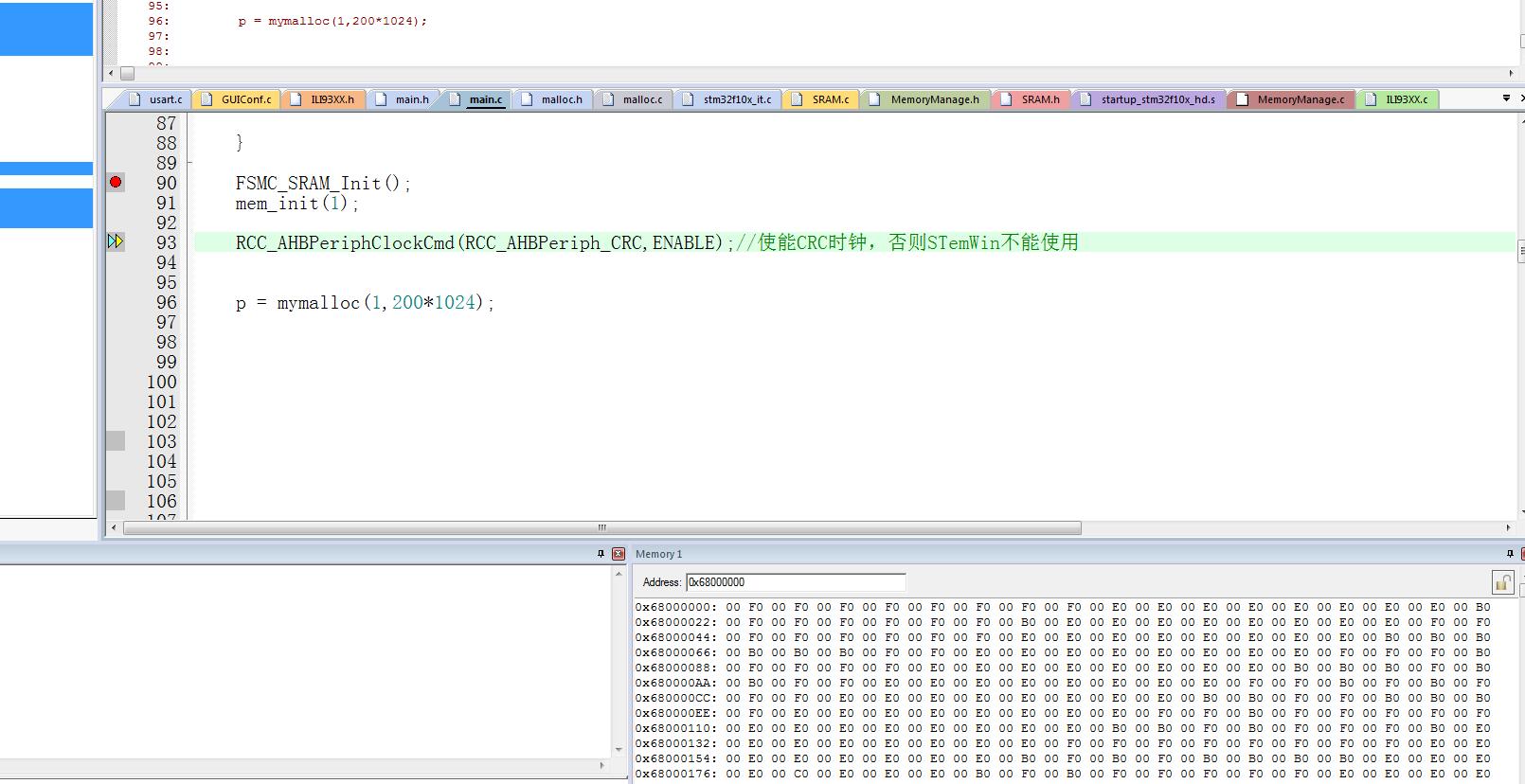Click the memory row at address 0x68000000
Screen dimensions: 1525x784
[x=1063, y=607]
